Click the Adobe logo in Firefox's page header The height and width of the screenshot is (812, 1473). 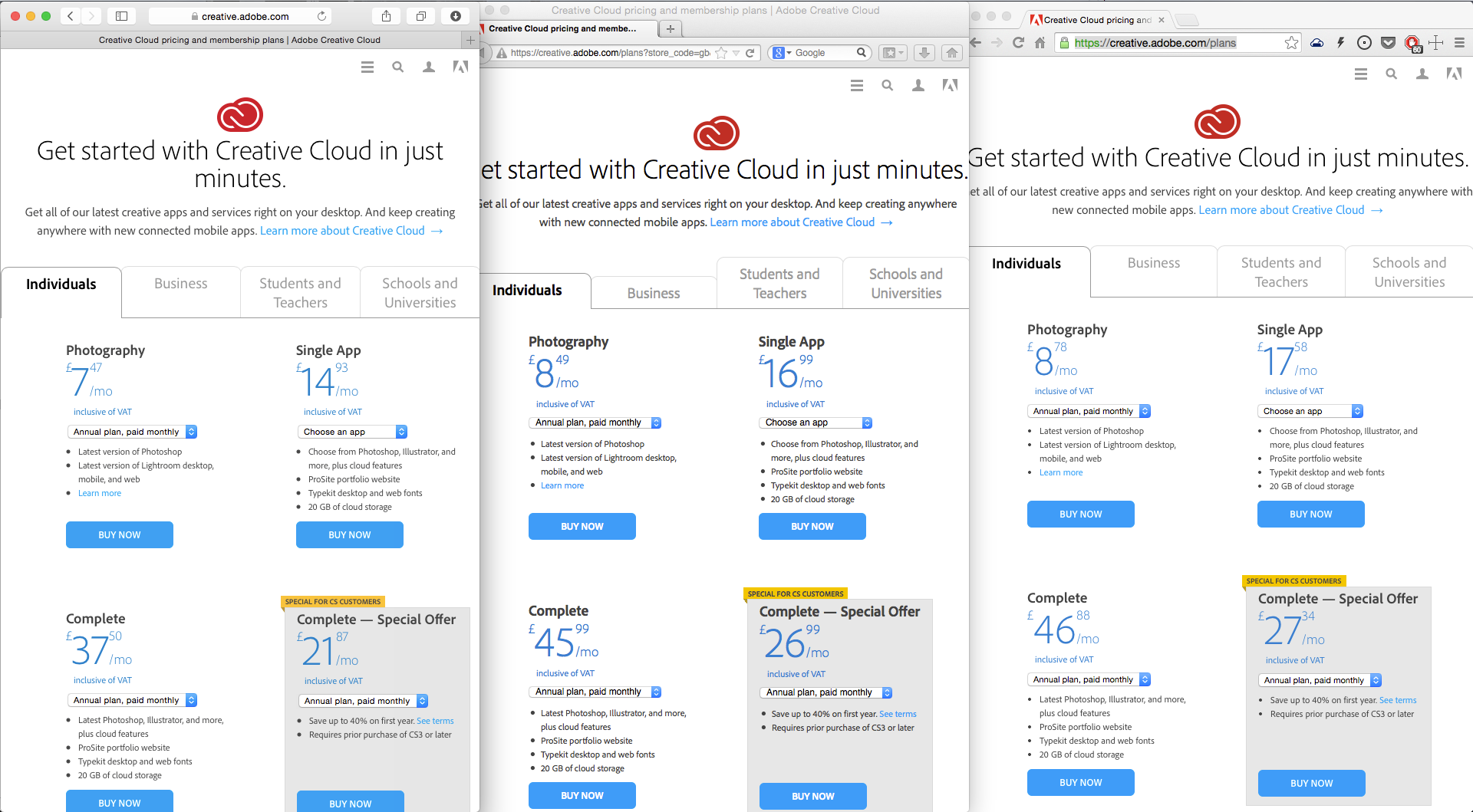pos(950,86)
